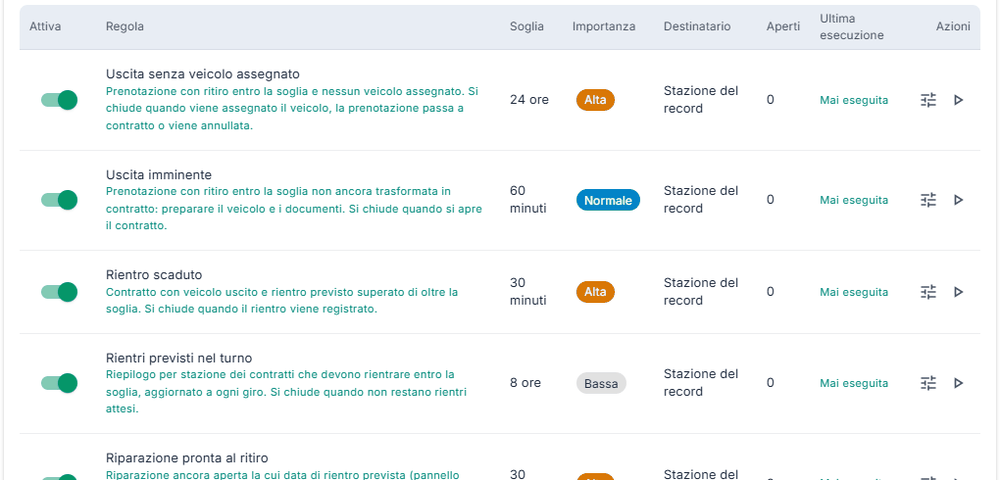Click Stazione del record for Uscita imminente

pyautogui.click(x=701, y=200)
